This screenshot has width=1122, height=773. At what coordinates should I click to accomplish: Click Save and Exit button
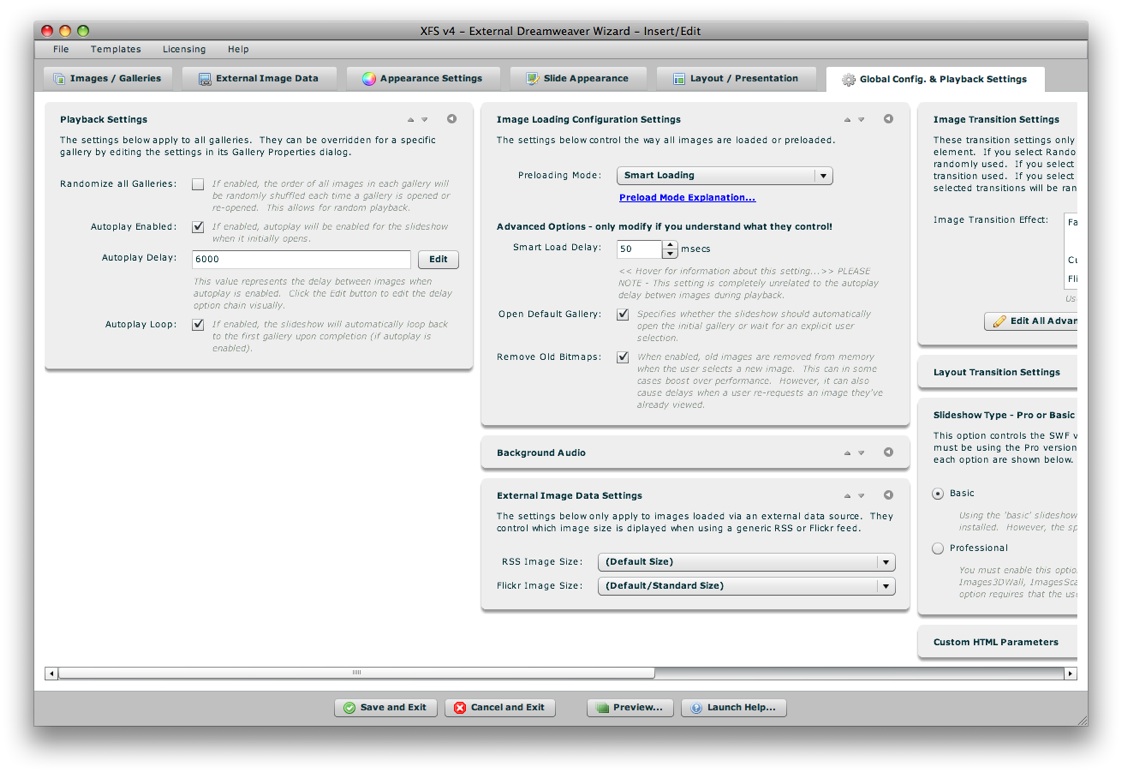pyautogui.click(x=385, y=707)
